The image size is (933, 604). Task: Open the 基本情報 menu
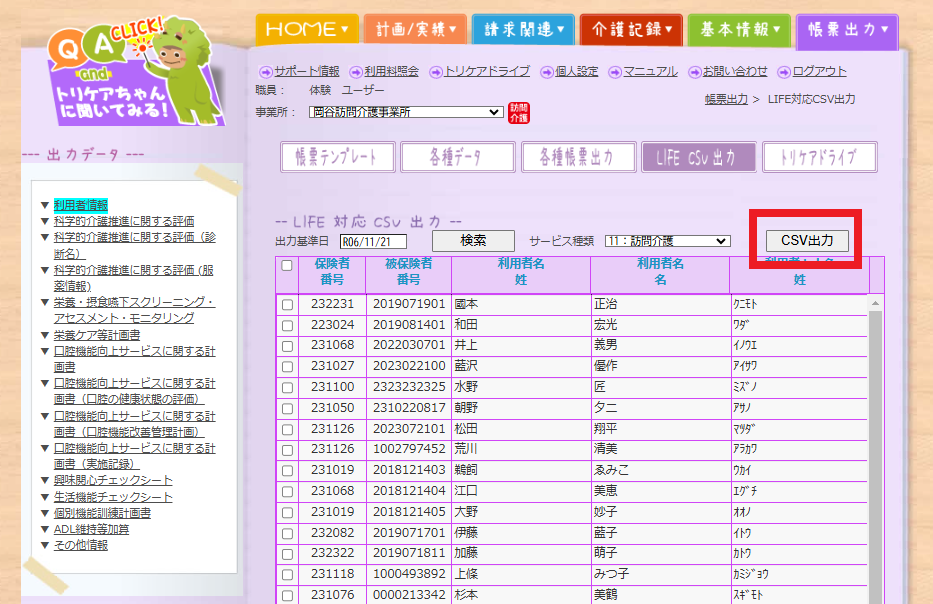click(739, 30)
